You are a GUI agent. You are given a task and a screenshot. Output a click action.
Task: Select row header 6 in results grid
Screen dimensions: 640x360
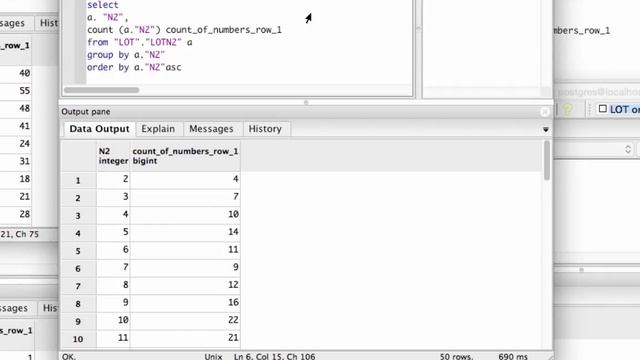point(78,269)
